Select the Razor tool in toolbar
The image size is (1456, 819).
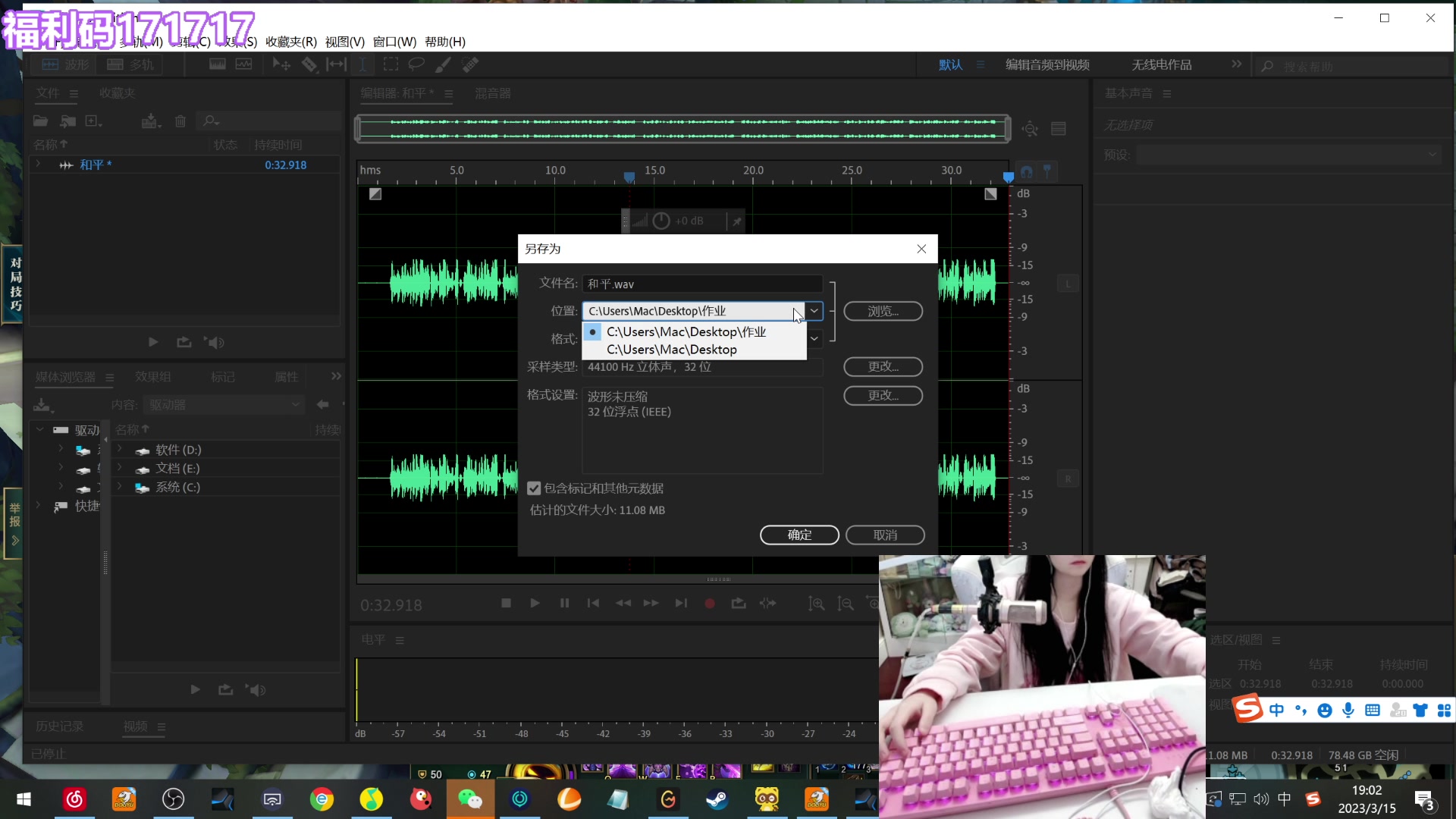(309, 64)
